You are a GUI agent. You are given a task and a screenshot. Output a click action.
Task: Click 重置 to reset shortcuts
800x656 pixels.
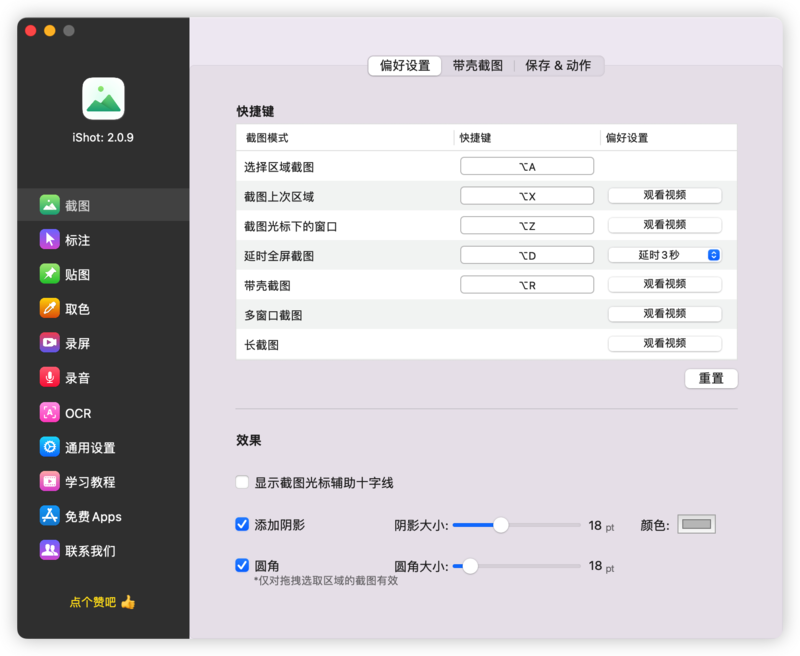click(711, 378)
